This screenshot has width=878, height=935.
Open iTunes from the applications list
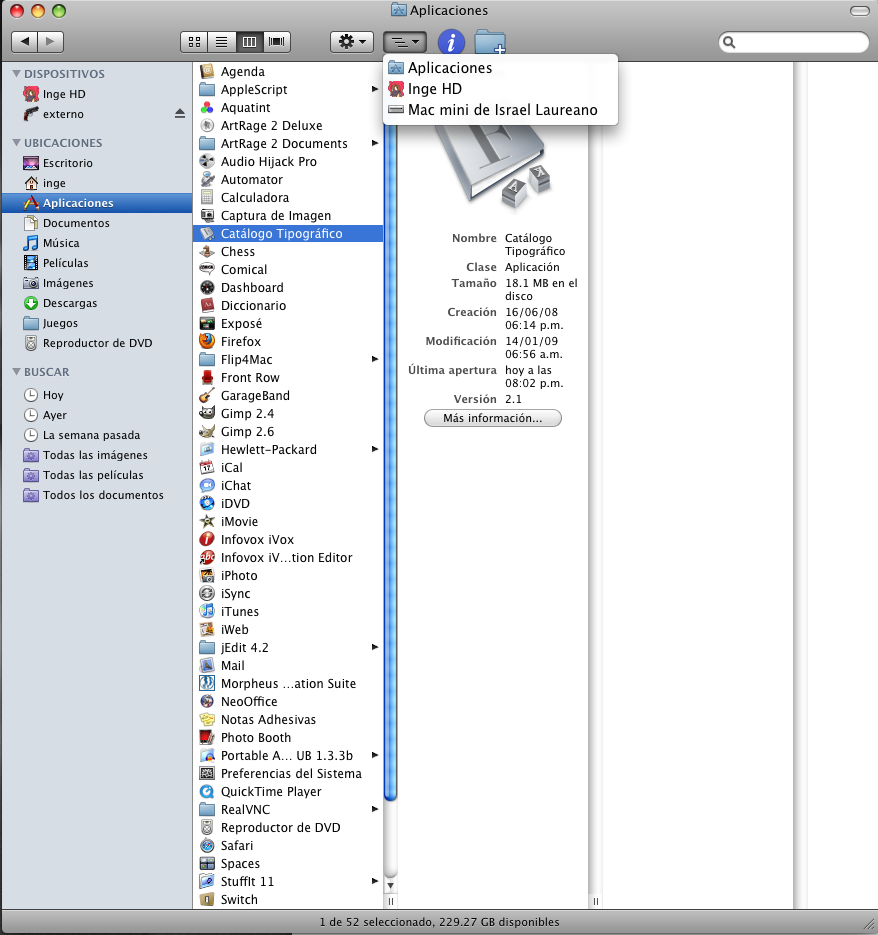pos(245,611)
